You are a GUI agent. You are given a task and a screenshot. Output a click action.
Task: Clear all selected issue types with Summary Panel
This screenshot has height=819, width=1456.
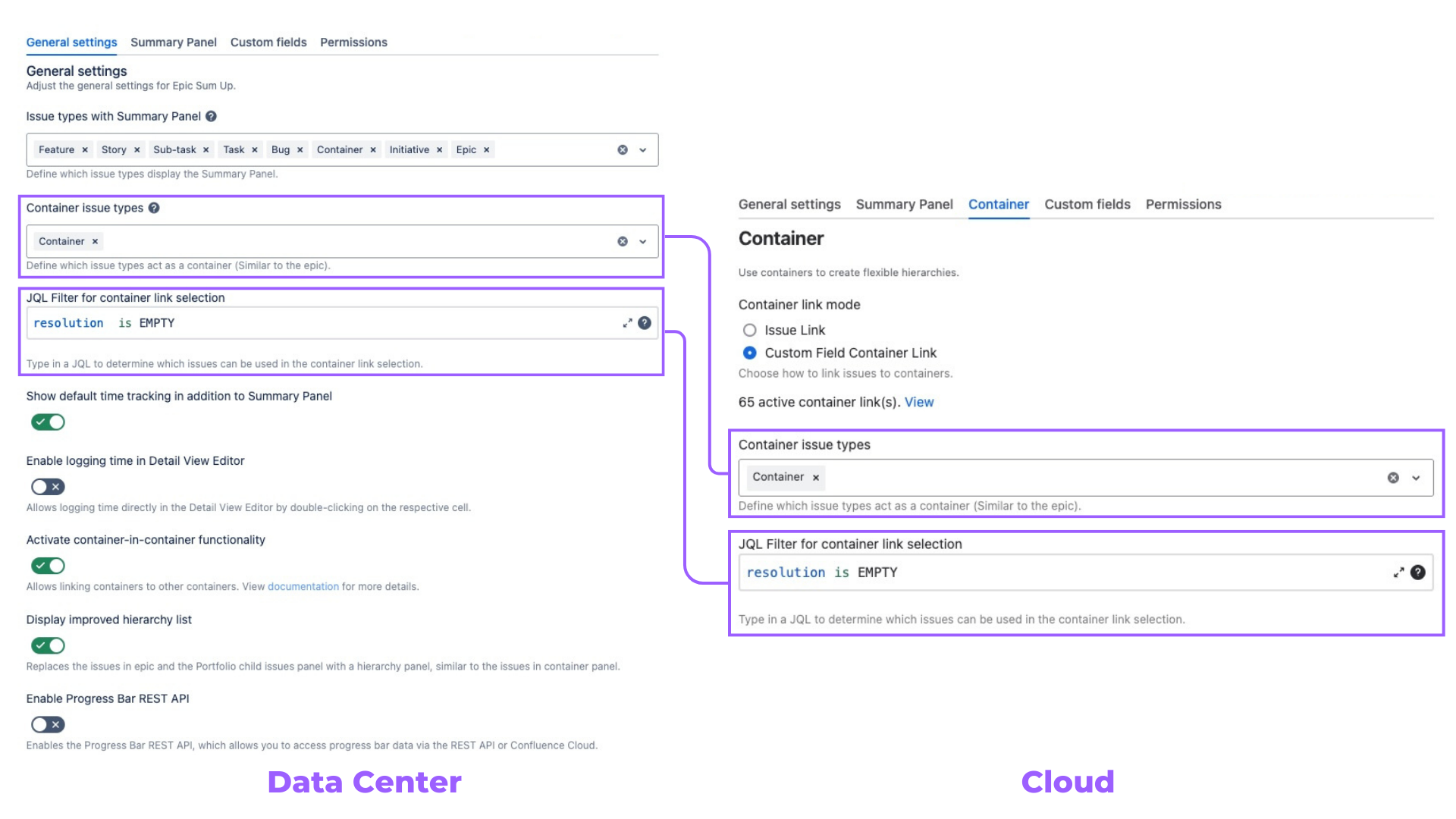click(623, 150)
